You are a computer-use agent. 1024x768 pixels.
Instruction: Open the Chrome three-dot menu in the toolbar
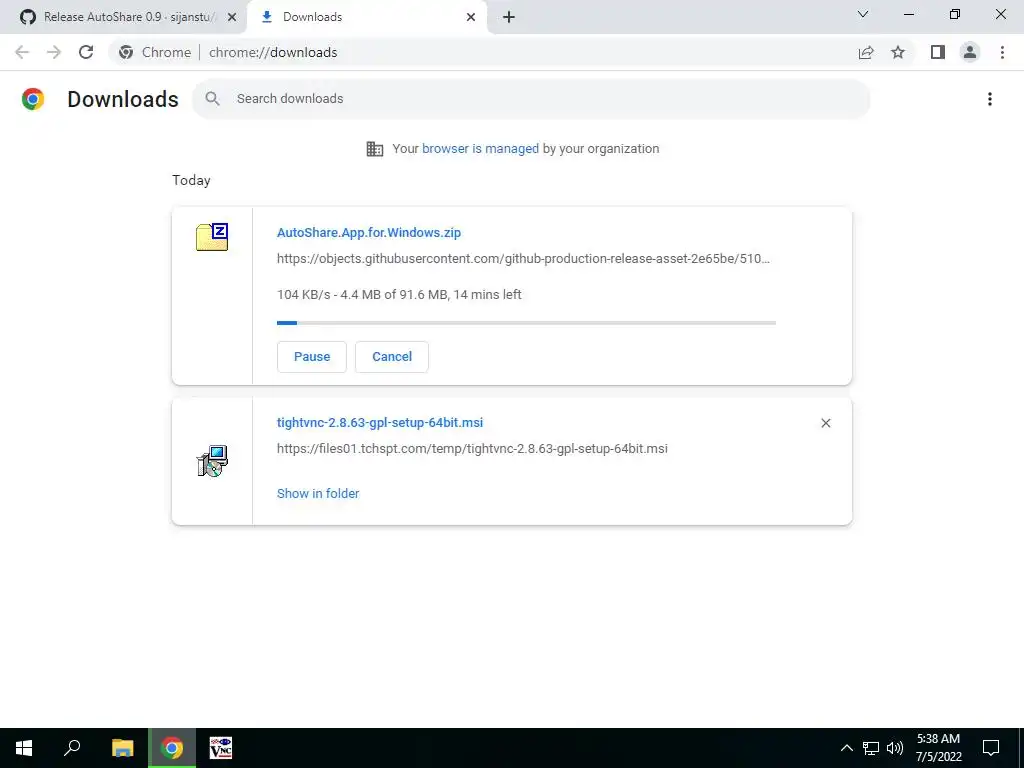click(x=1002, y=52)
